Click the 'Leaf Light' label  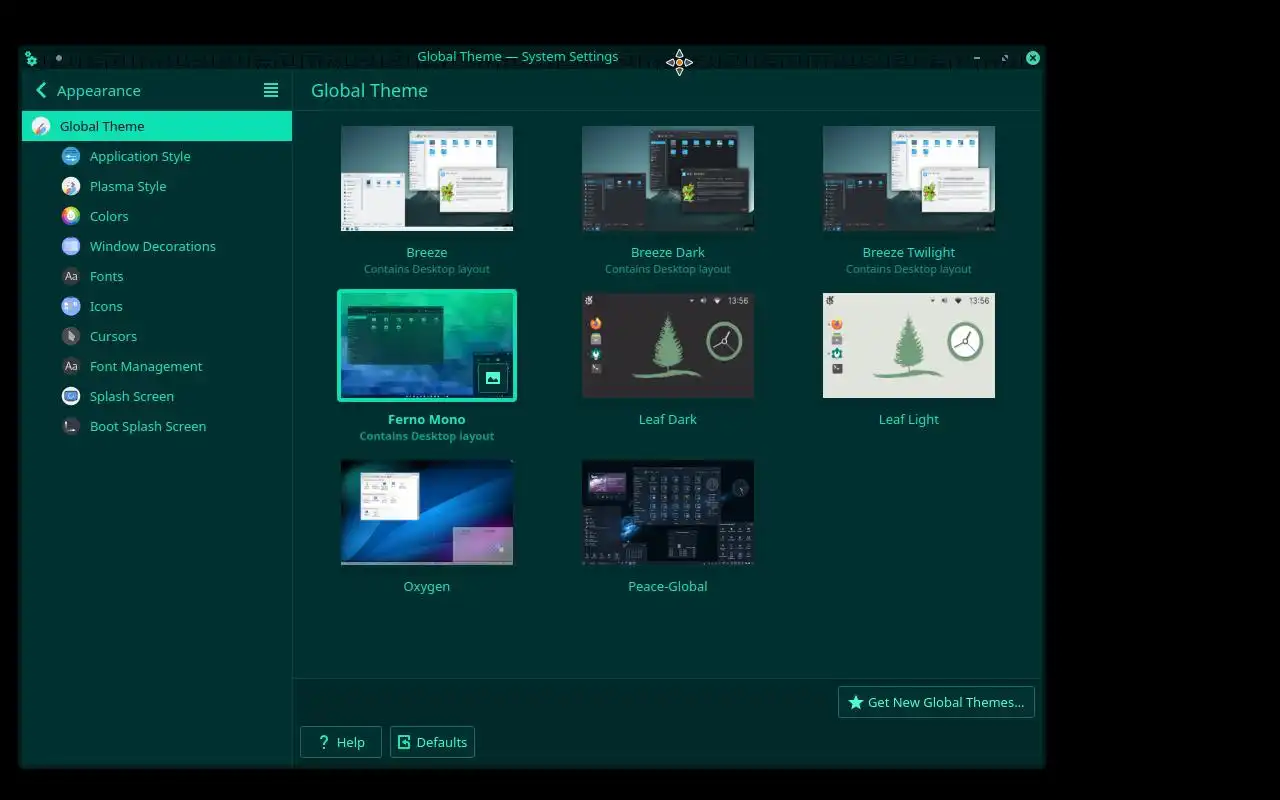tap(909, 419)
